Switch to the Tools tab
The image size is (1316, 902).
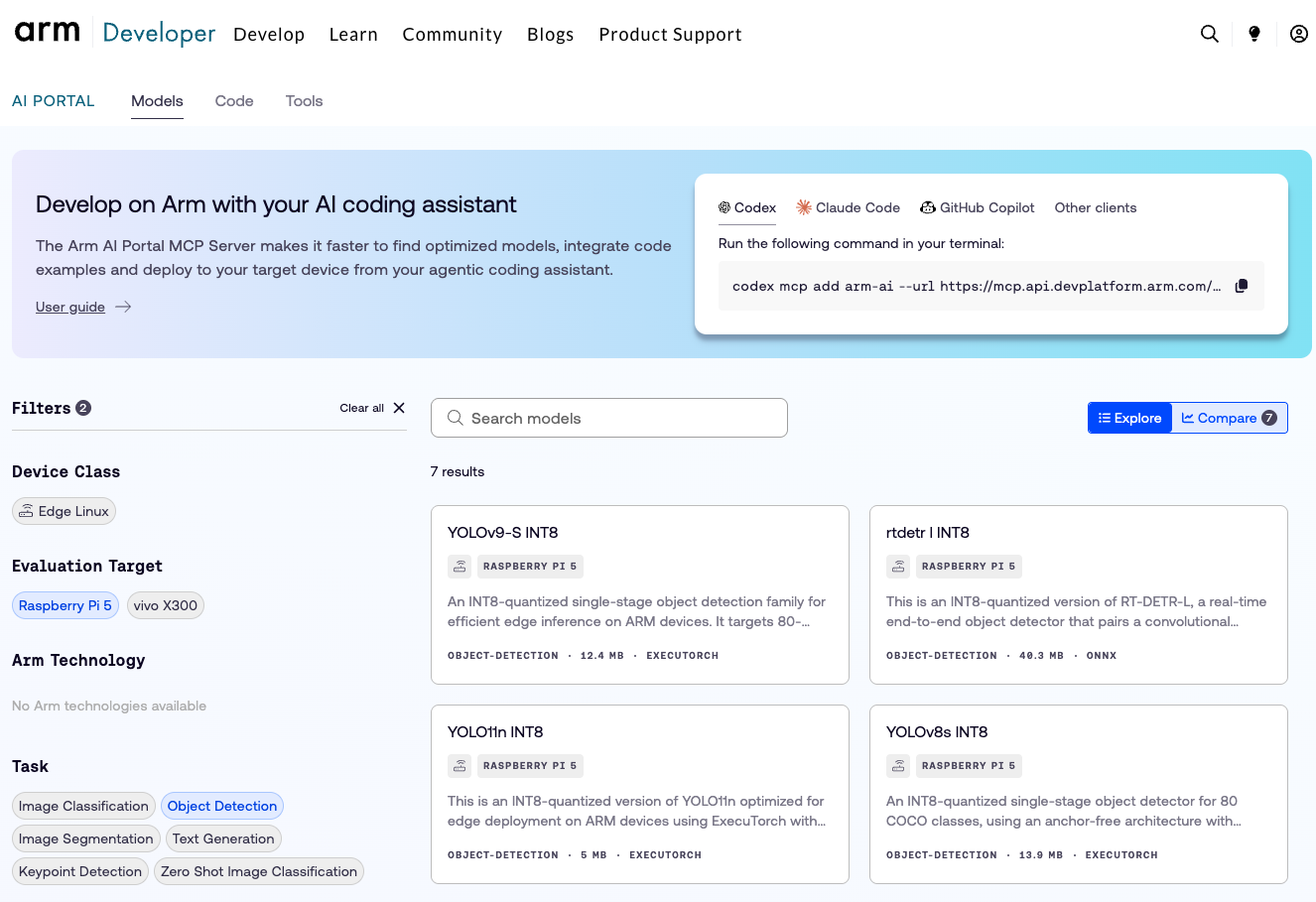(304, 101)
